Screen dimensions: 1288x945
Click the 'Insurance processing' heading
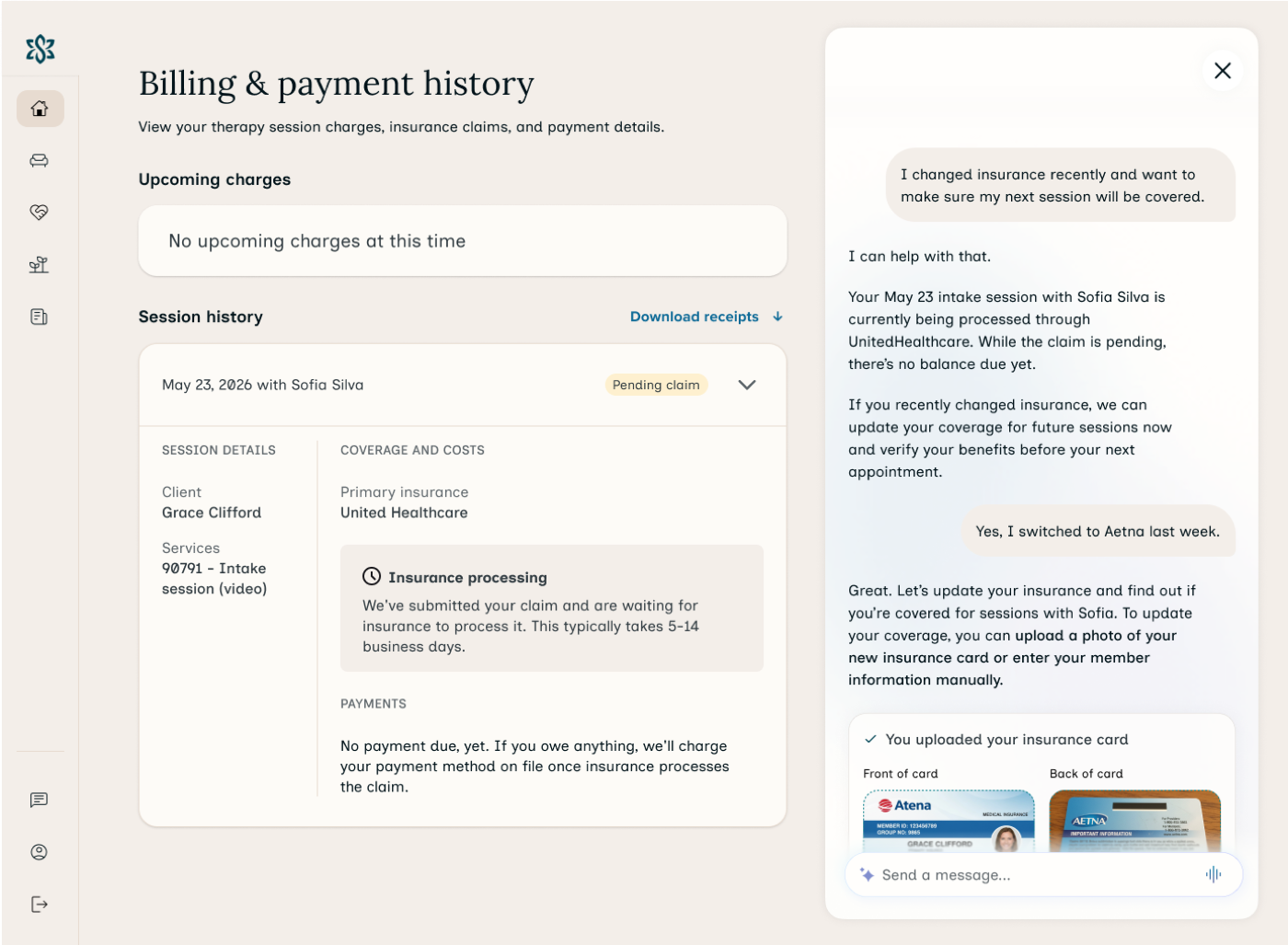pos(467,577)
